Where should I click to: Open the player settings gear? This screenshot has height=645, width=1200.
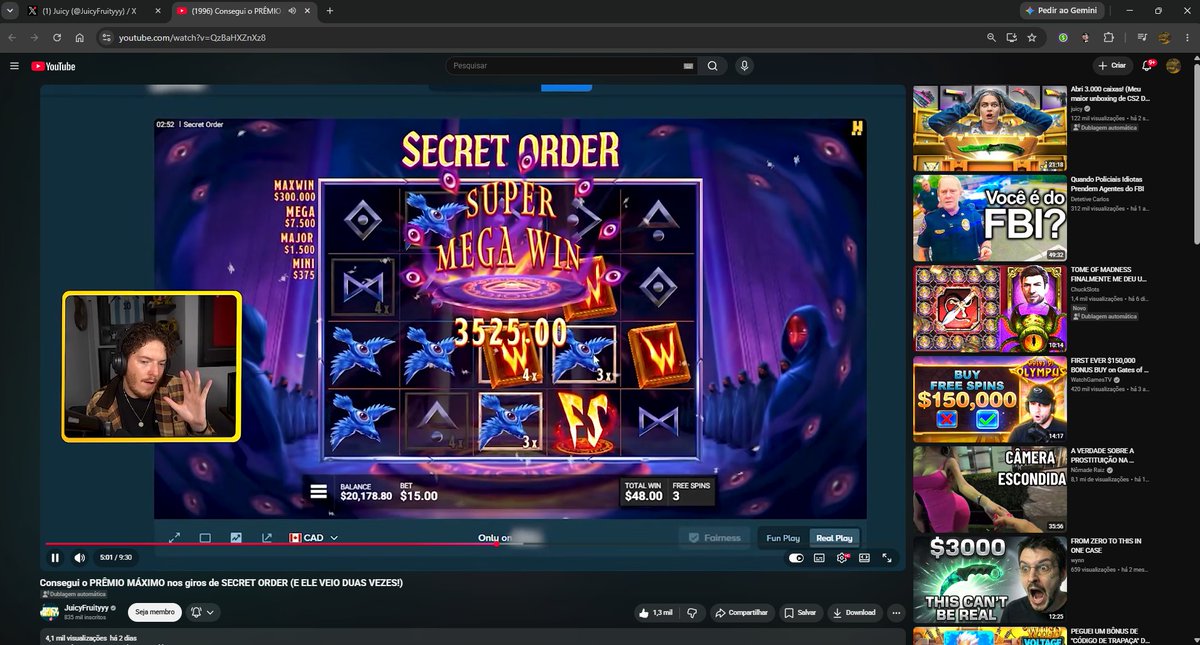tap(842, 558)
